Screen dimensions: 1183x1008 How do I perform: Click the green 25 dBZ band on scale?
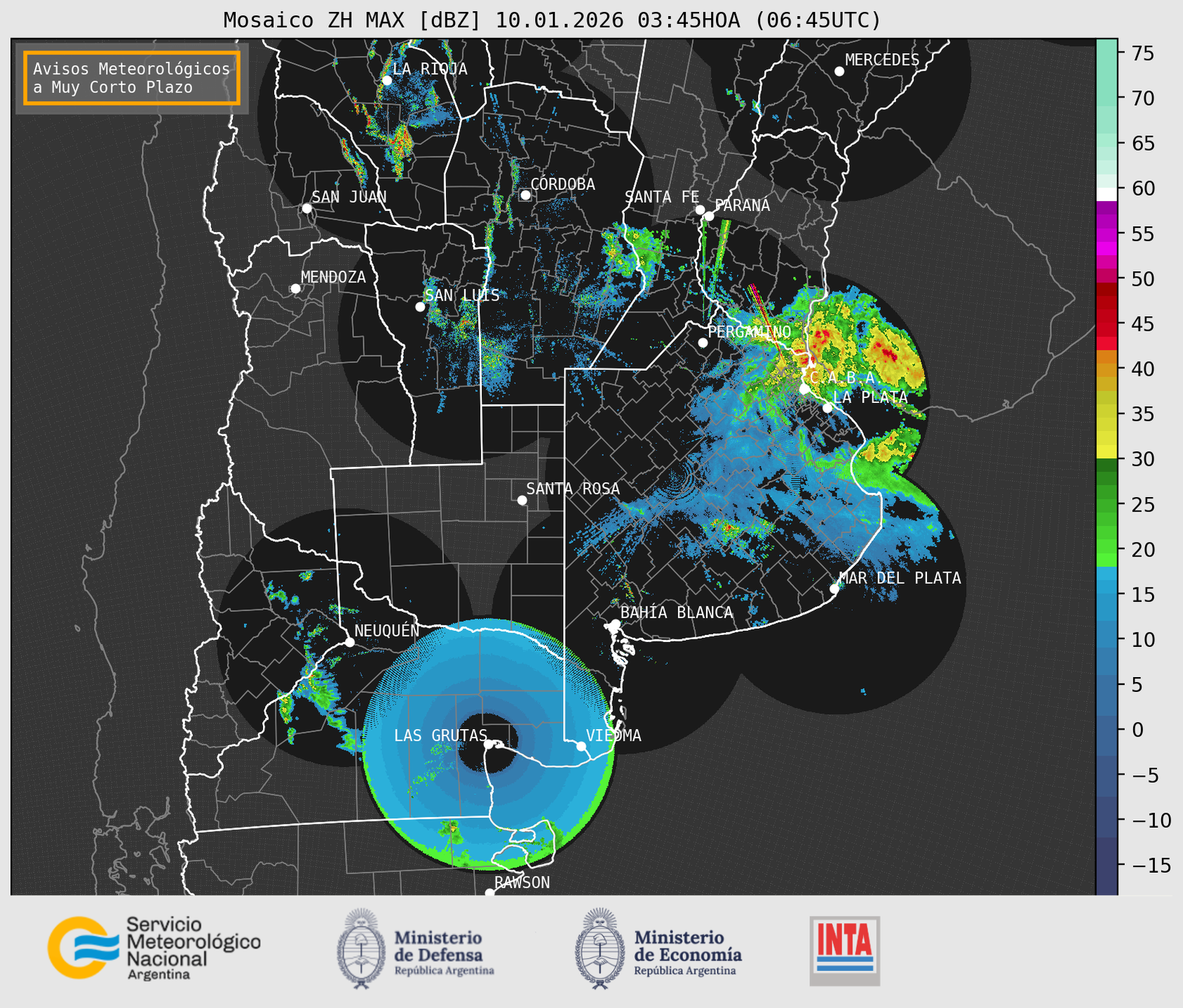pyautogui.click(x=1107, y=504)
